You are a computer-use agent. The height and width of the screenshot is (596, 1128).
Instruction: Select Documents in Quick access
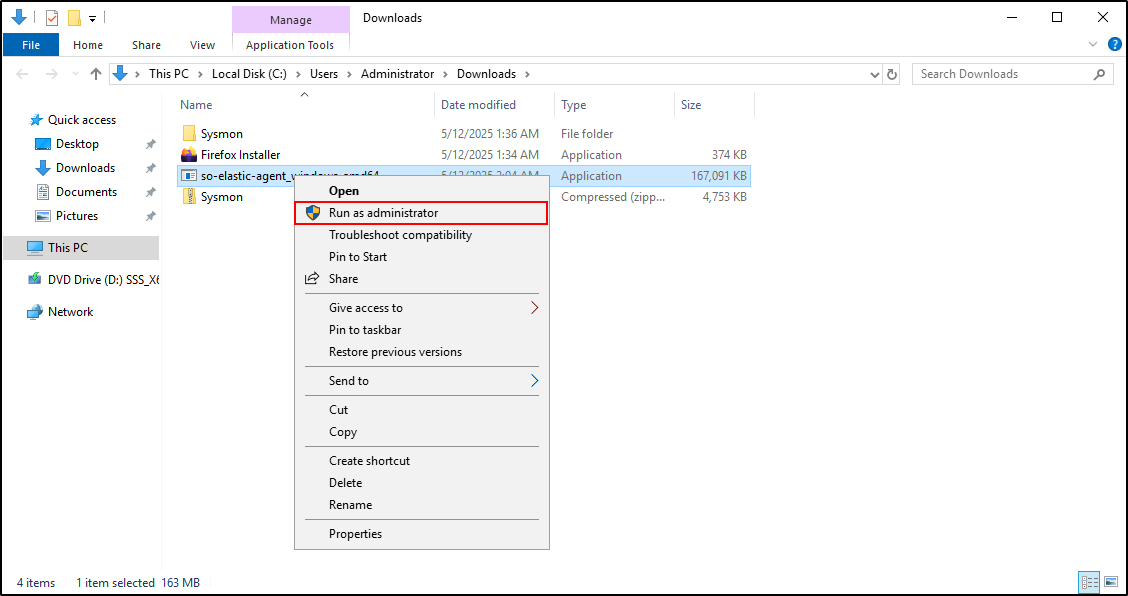tap(86, 192)
